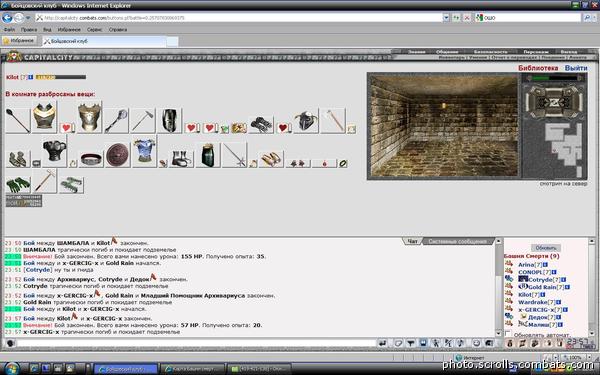600x375 pixels.
Task: Toggle the auto-refresh checkbox under player list
Action: (x=508, y=334)
